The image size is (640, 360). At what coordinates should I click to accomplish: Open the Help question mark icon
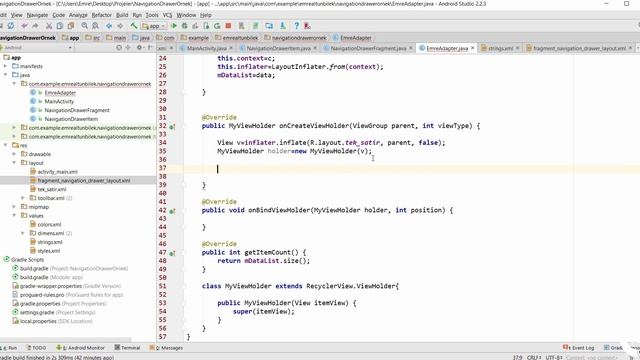pos(296,26)
